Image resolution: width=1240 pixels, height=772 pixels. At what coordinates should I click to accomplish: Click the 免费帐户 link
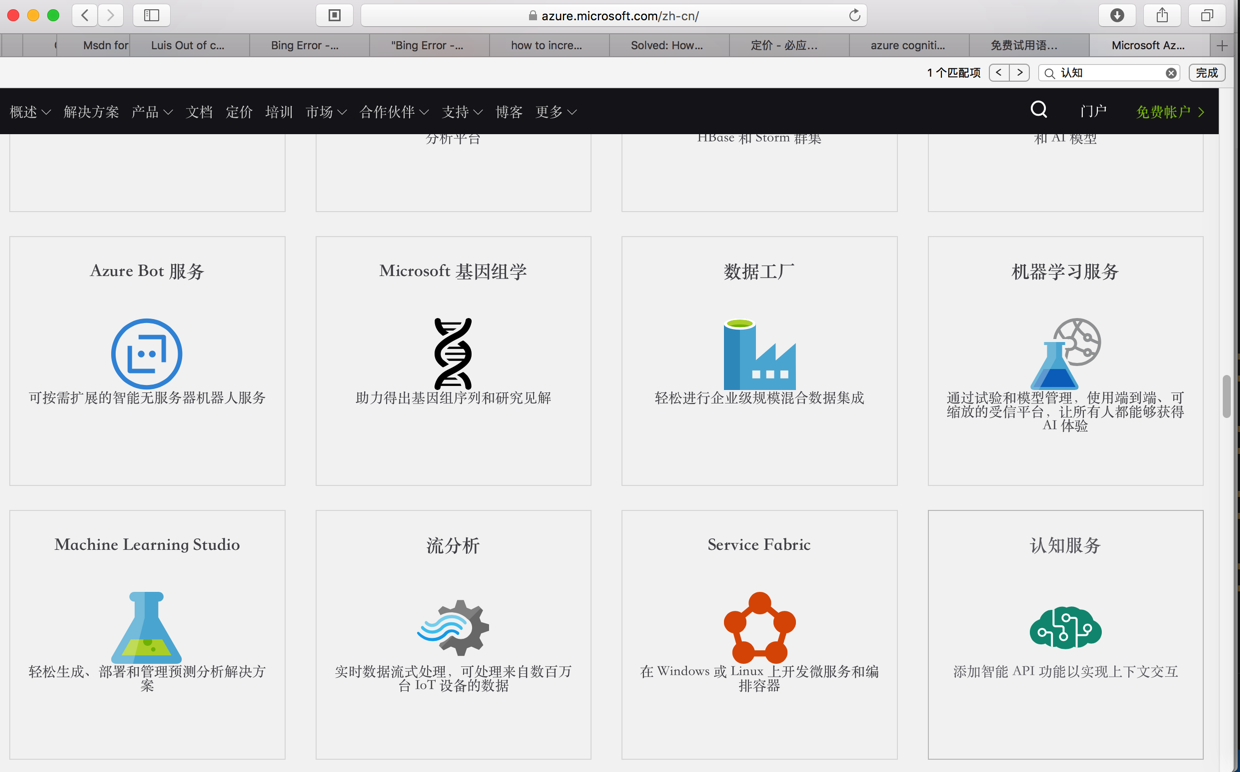[1170, 112]
